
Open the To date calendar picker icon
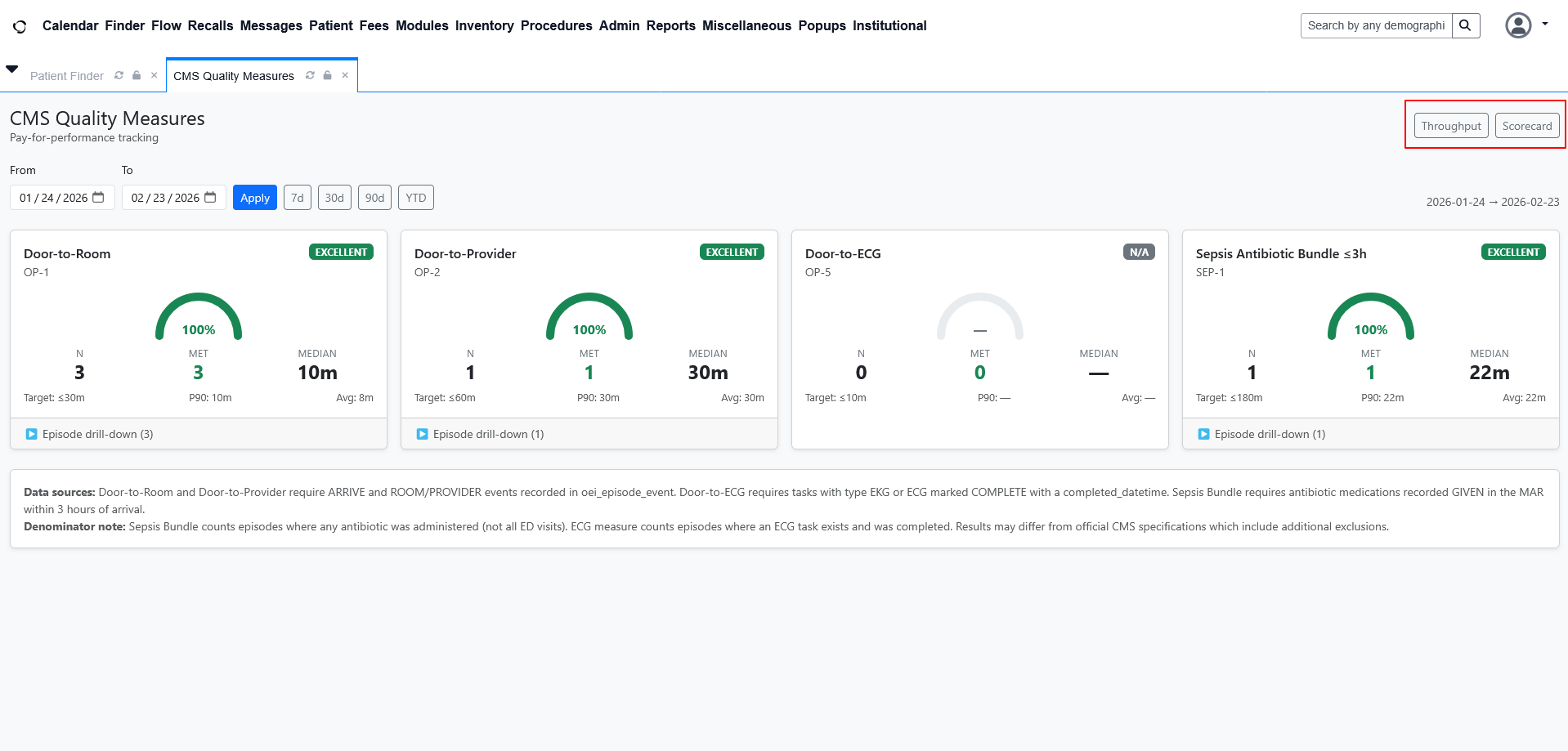click(x=210, y=198)
